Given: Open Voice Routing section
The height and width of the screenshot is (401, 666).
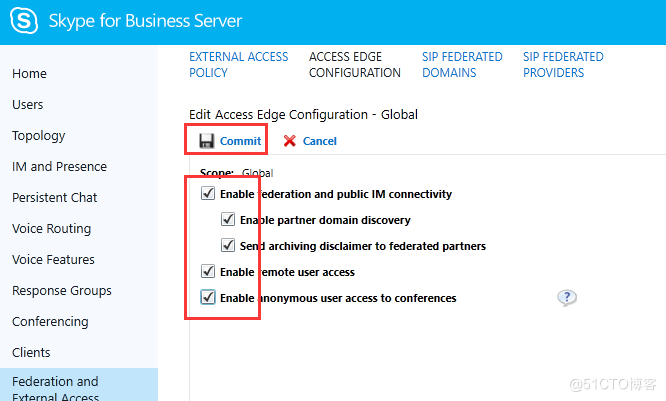Looking at the screenshot, I should tap(51, 229).
